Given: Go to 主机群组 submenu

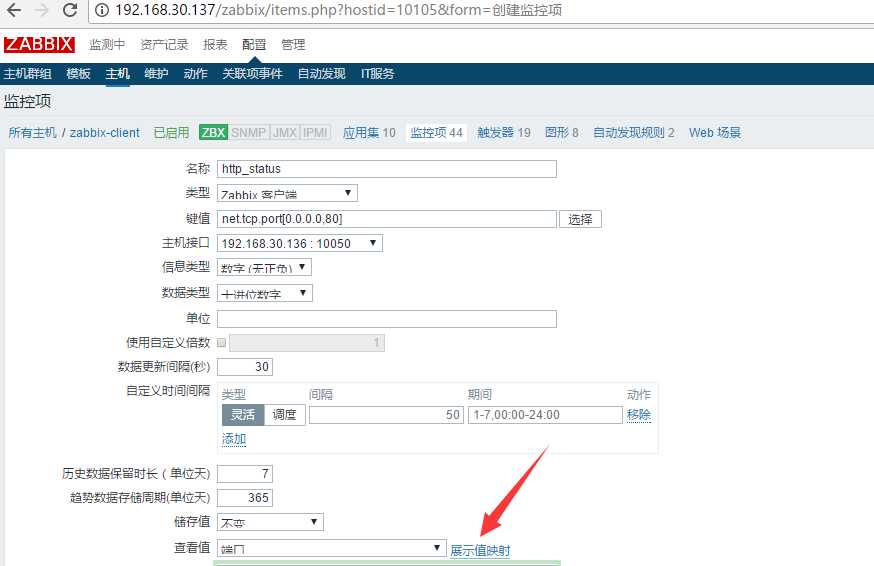Looking at the screenshot, I should (27, 74).
